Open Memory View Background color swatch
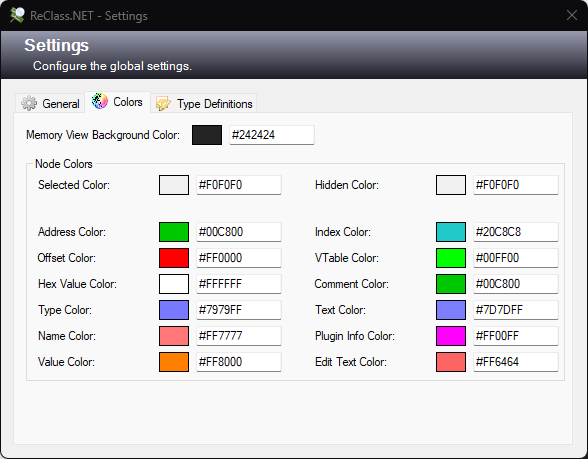Viewport: 588px width, 459px height. coord(207,135)
